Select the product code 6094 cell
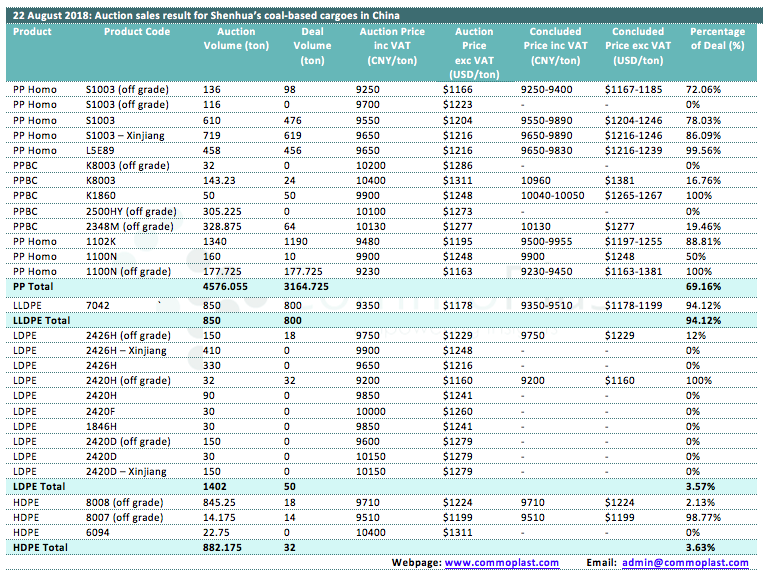 click(x=98, y=532)
